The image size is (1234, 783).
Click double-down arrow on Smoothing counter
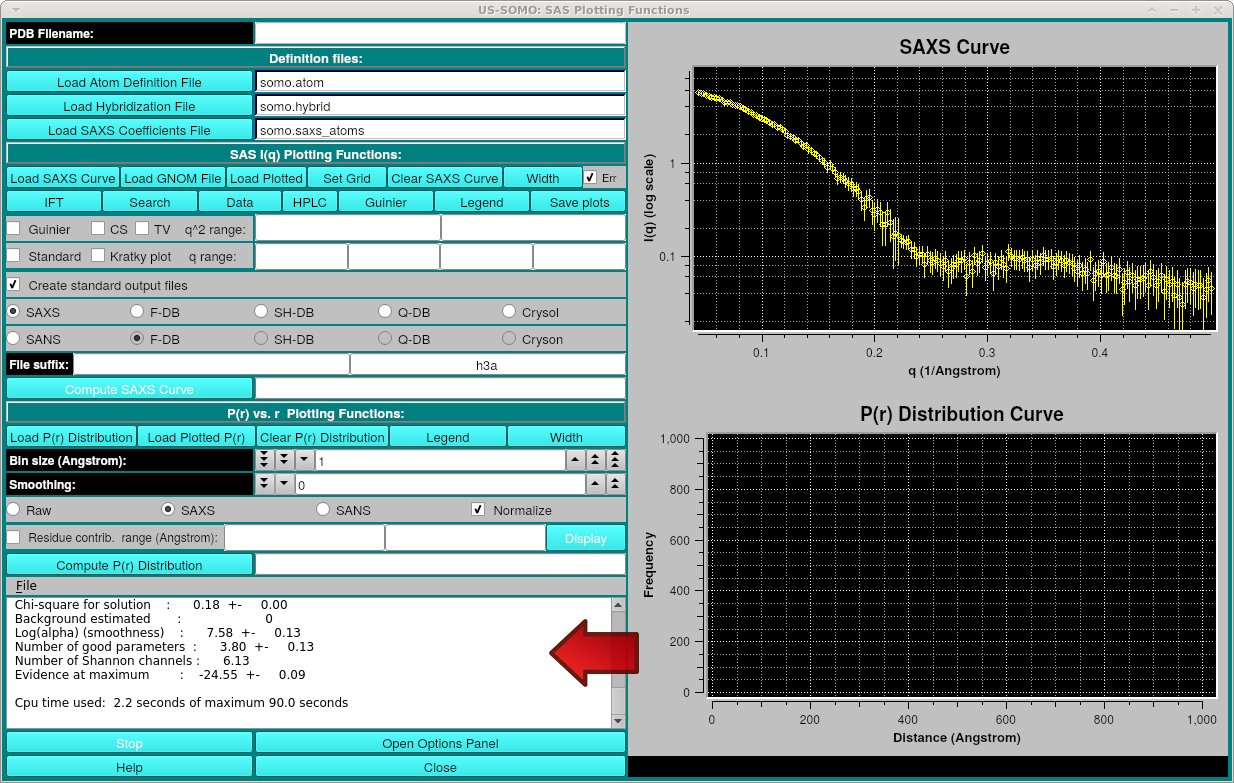[x=264, y=484]
